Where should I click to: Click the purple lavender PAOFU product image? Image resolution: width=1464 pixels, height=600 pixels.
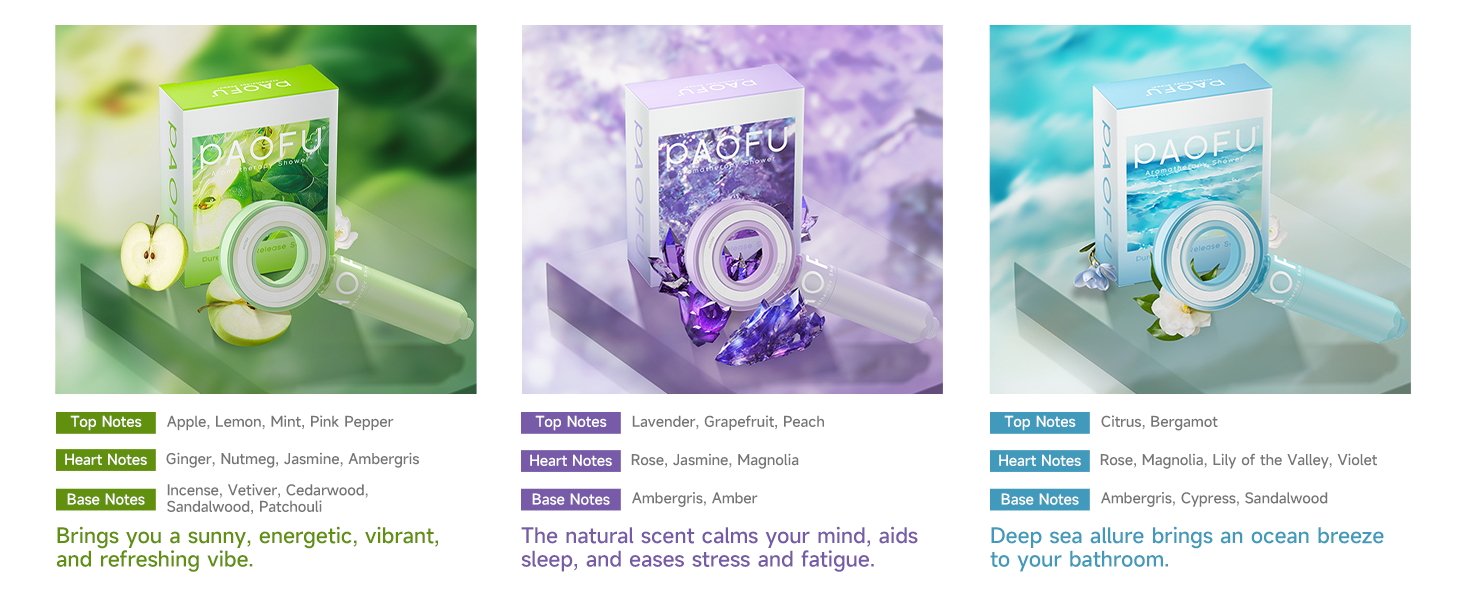pos(732,209)
